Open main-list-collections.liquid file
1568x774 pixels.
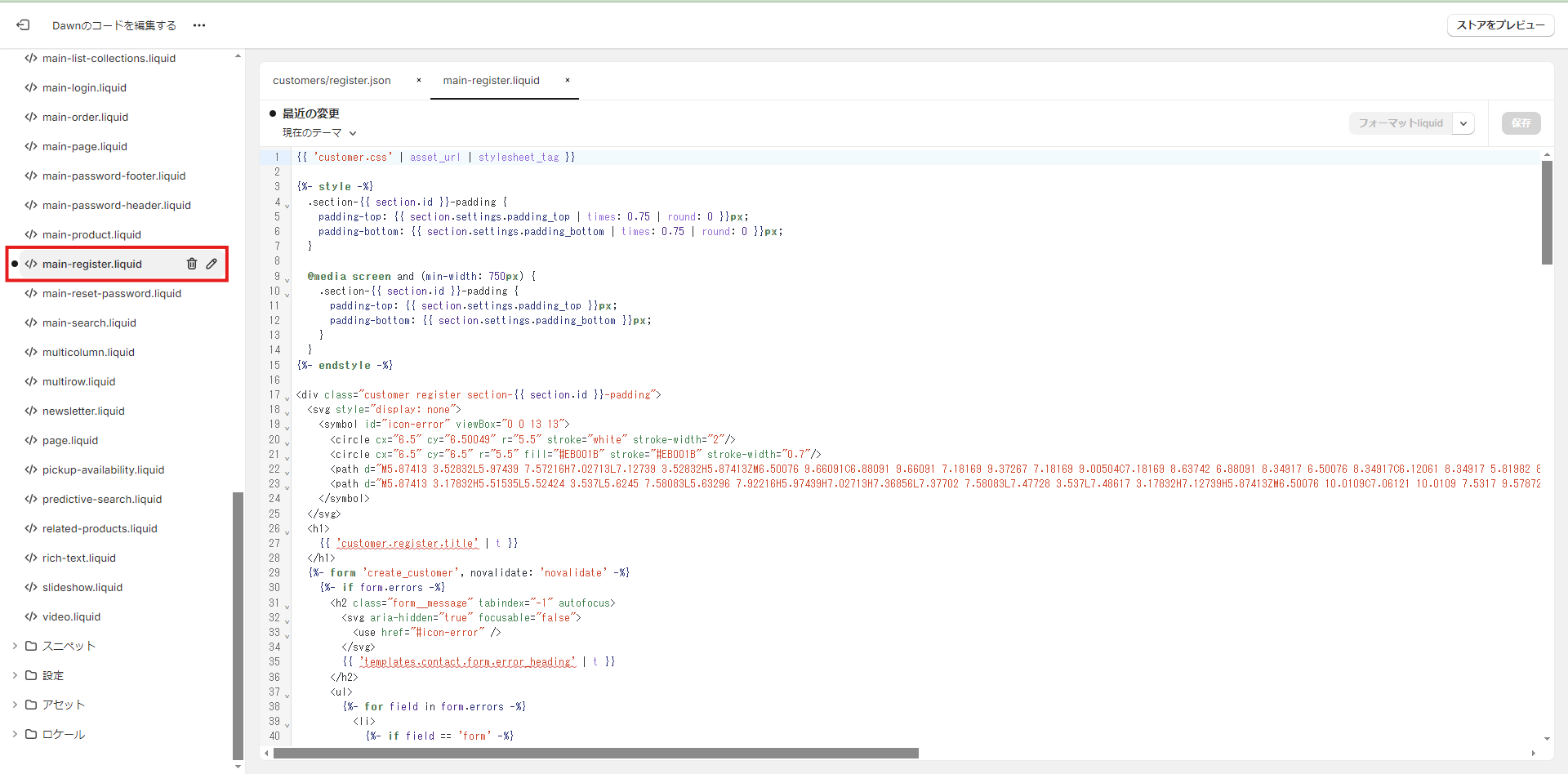[109, 58]
